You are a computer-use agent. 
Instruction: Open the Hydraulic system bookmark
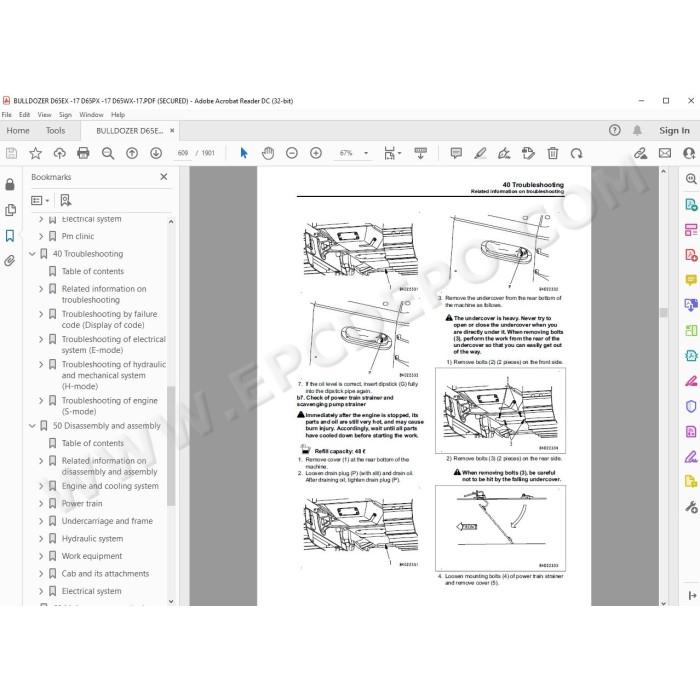pos(92,538)
